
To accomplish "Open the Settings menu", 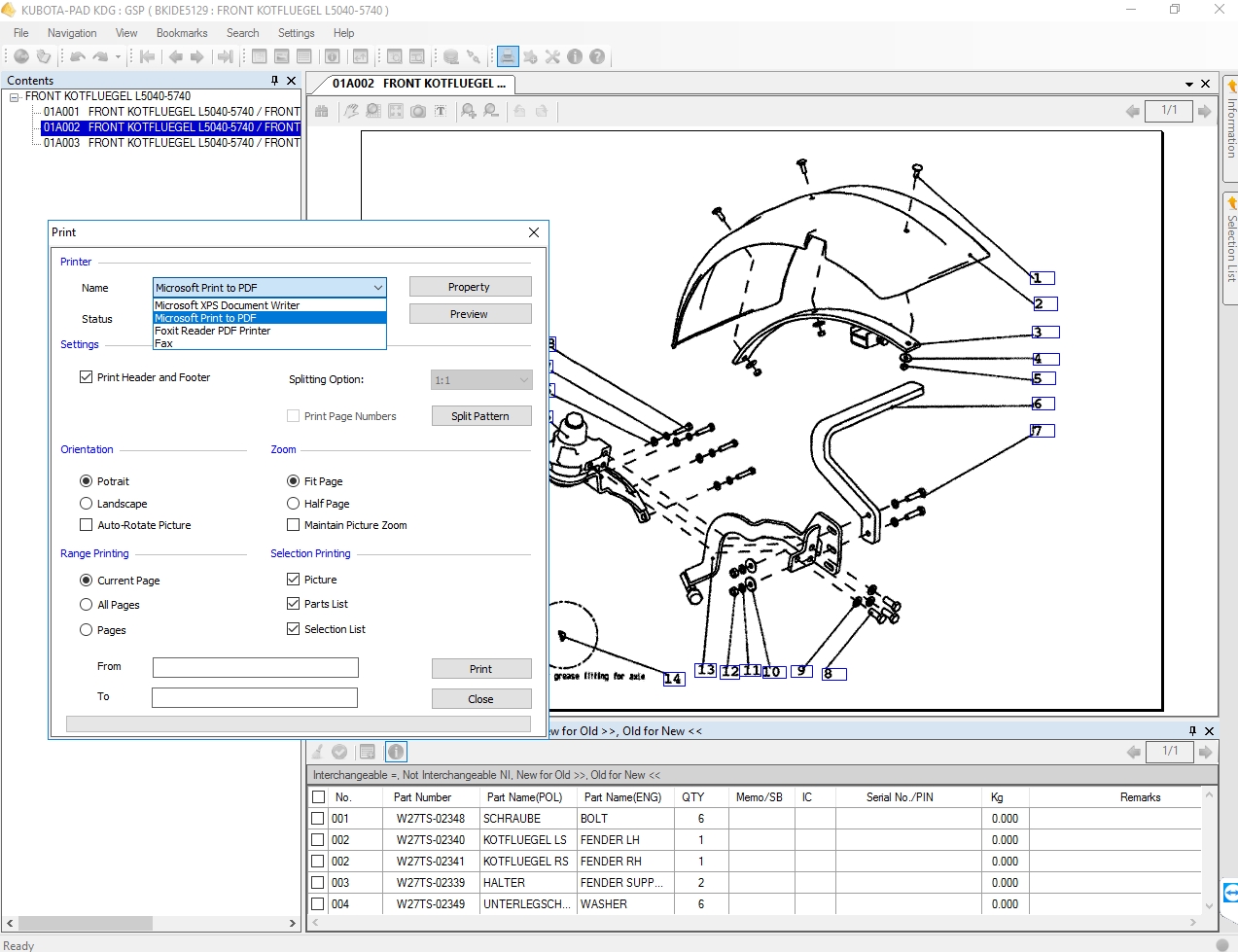I will [296, 33].
